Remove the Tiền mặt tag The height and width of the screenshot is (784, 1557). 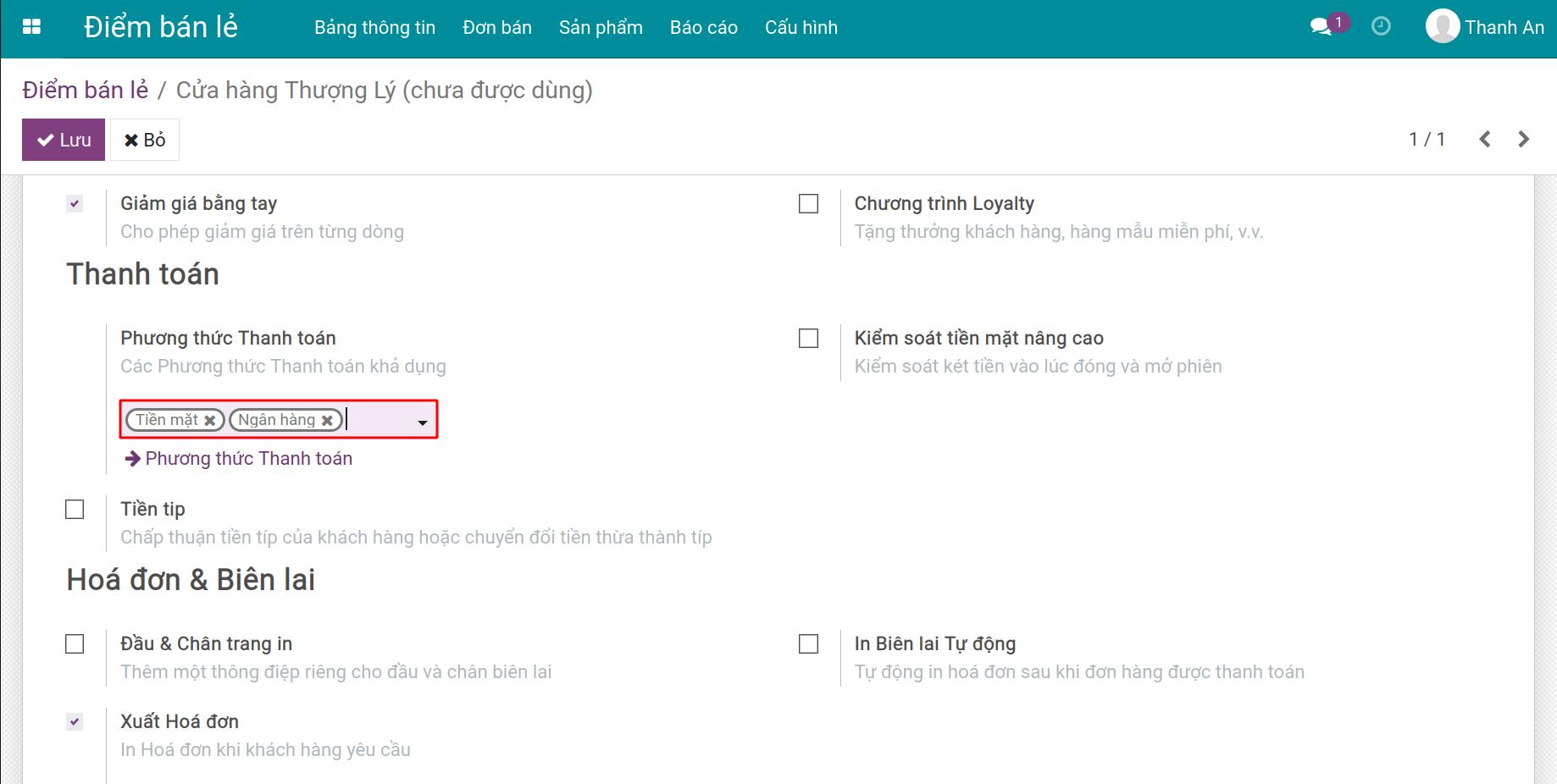point(210,420)
